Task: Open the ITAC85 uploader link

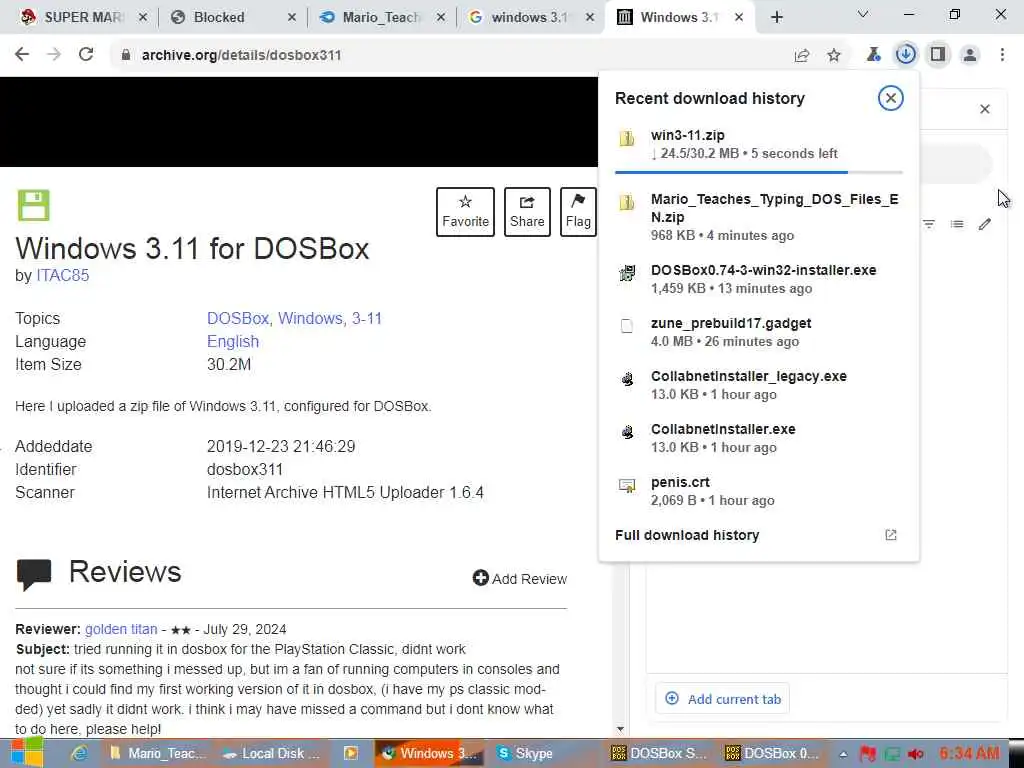Action: 63,275
